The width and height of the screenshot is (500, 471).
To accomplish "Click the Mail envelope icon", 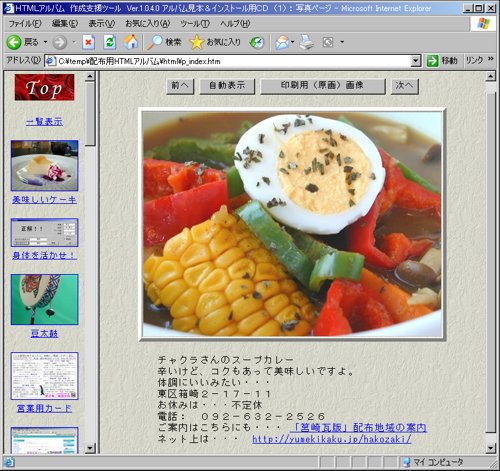I will (x=282, y=42).
